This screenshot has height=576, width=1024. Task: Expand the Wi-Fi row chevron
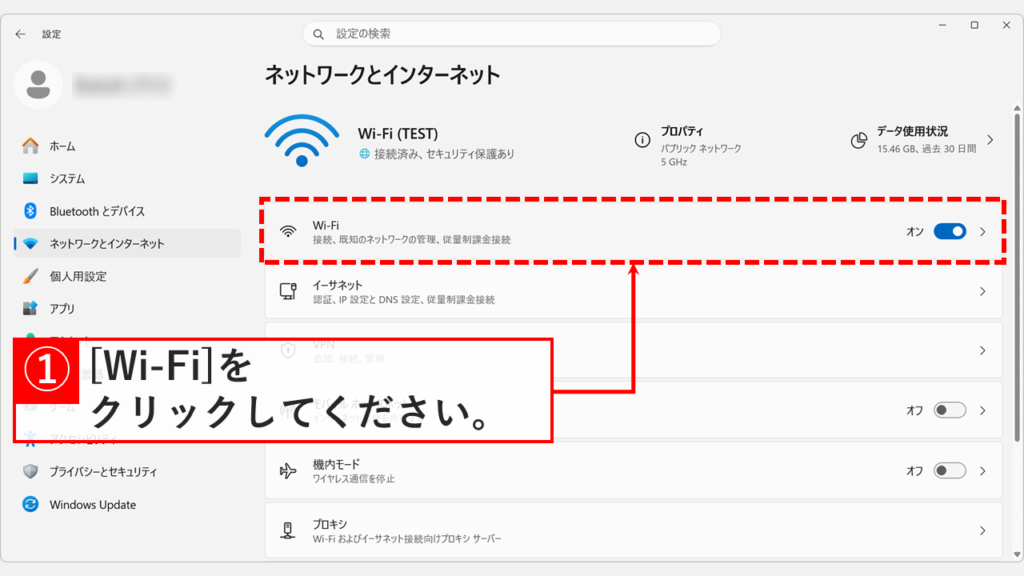point(983,232)
